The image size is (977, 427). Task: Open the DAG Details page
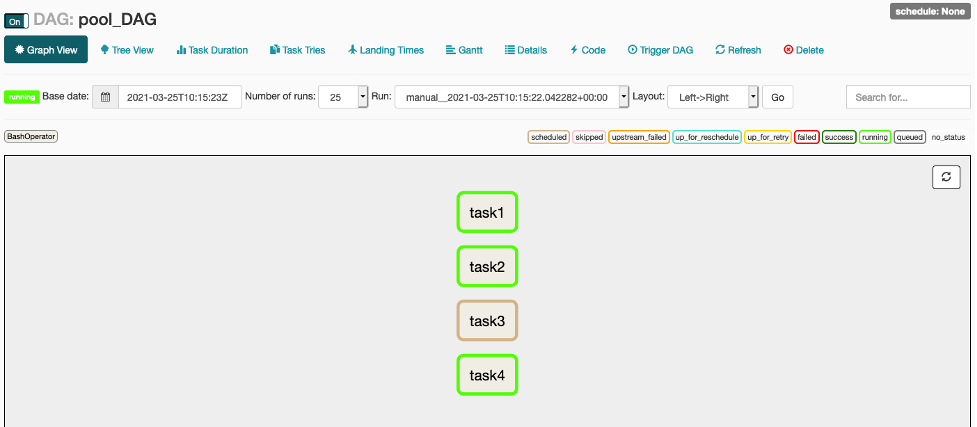click(x=525, y=50)
